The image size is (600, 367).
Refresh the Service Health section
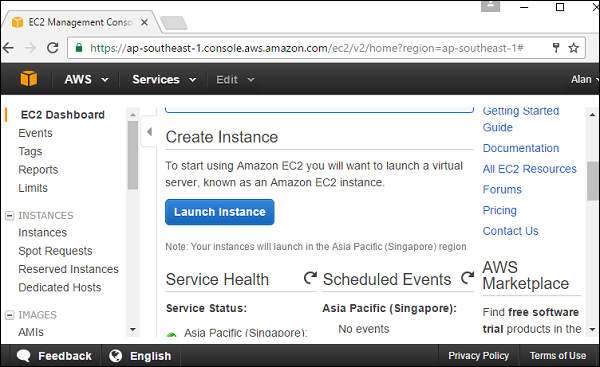pyautogui.click(x=310, y=278)
